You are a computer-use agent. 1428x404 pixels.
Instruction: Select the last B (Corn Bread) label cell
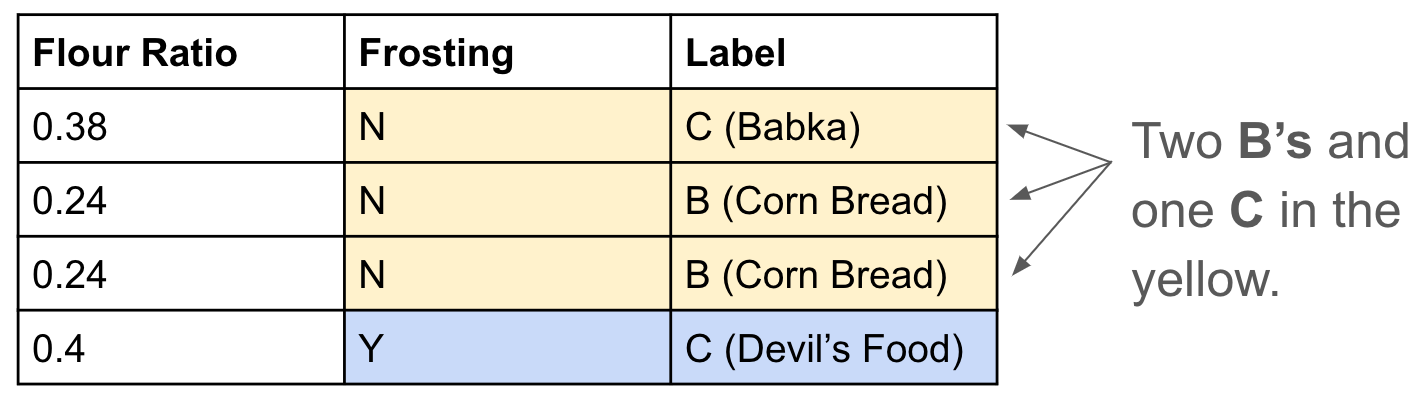point(816,274)
